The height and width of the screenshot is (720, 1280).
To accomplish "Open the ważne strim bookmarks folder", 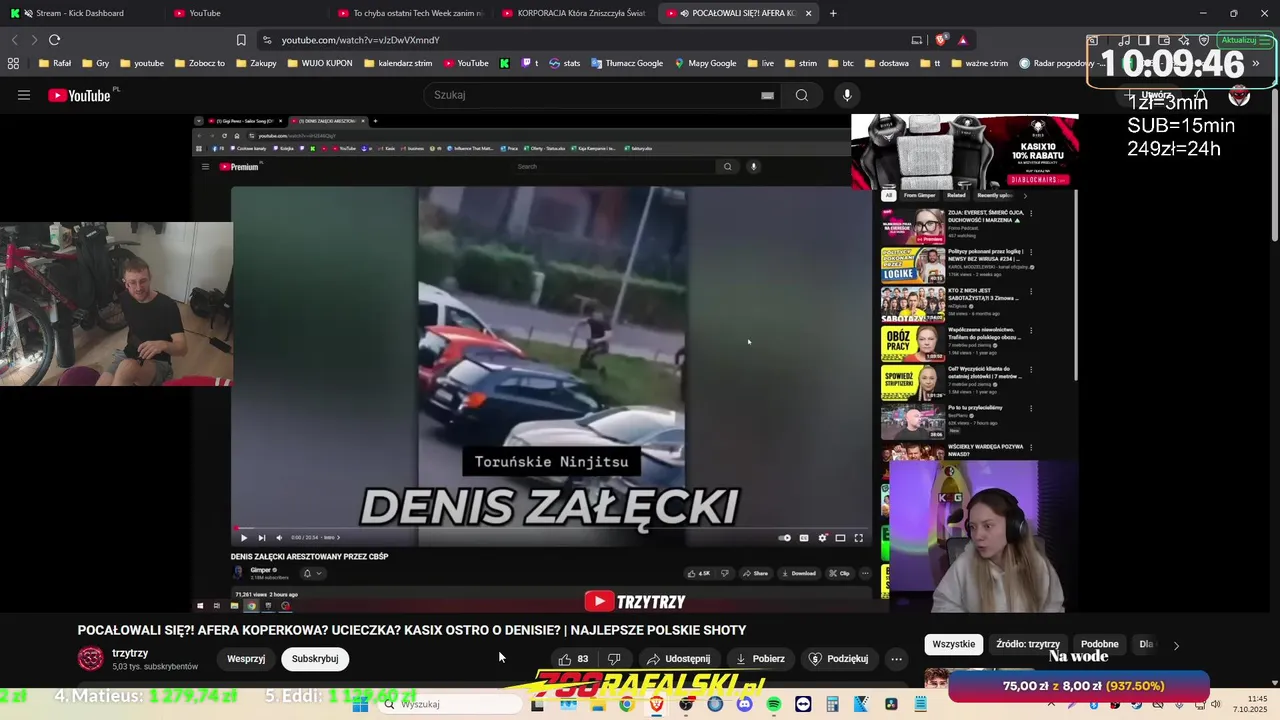I will click(x=978, y=63).
